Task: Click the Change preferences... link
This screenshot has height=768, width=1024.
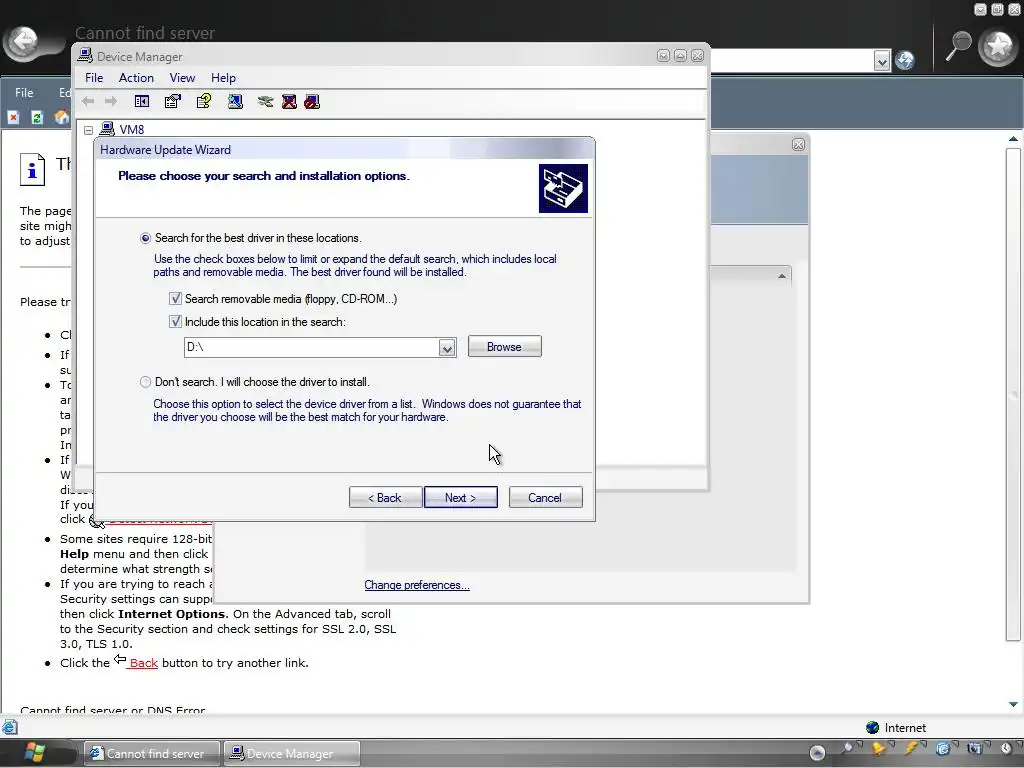Action: (x=417, y=585)
